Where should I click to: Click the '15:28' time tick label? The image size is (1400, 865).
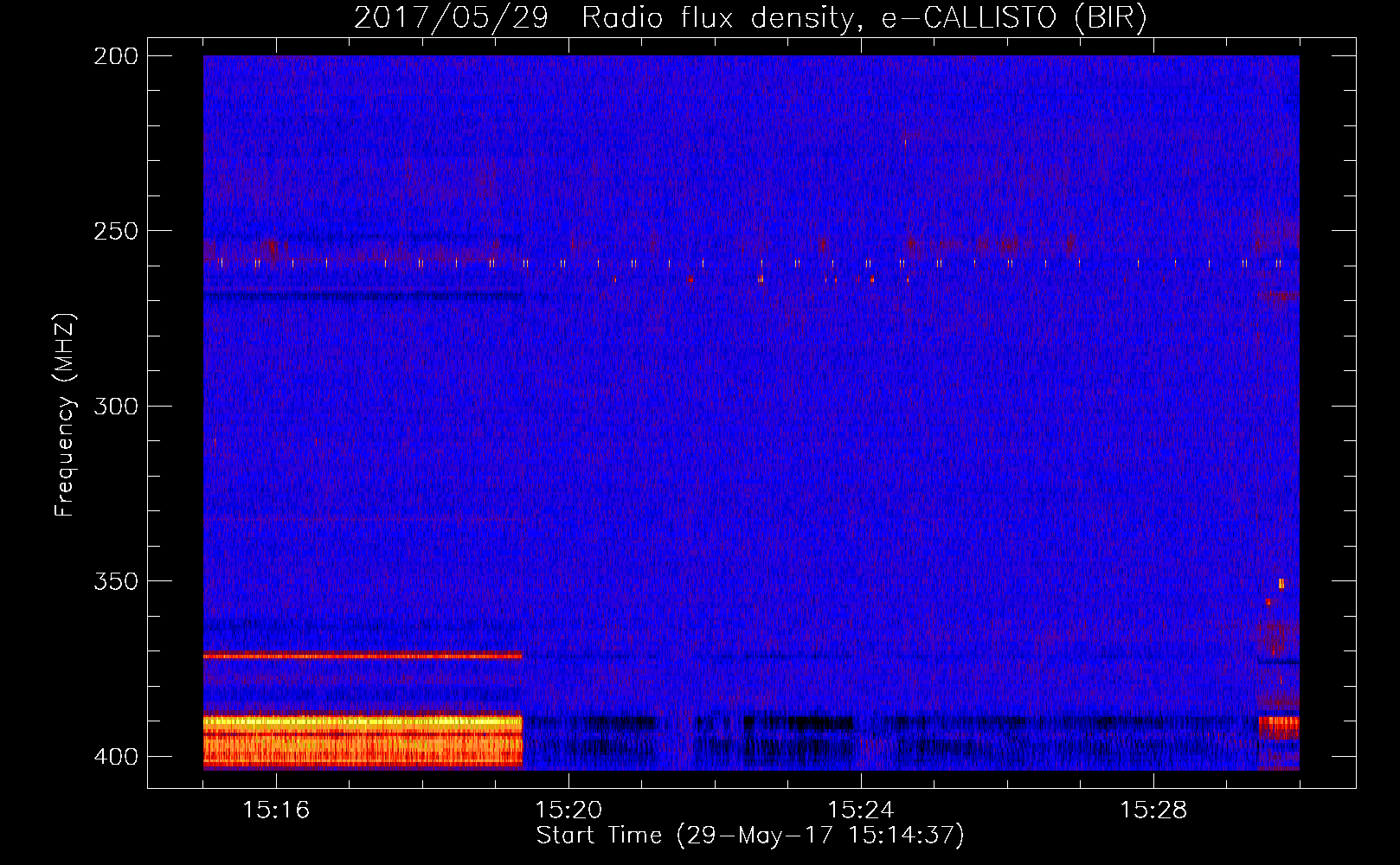[x=1153, y=811]
